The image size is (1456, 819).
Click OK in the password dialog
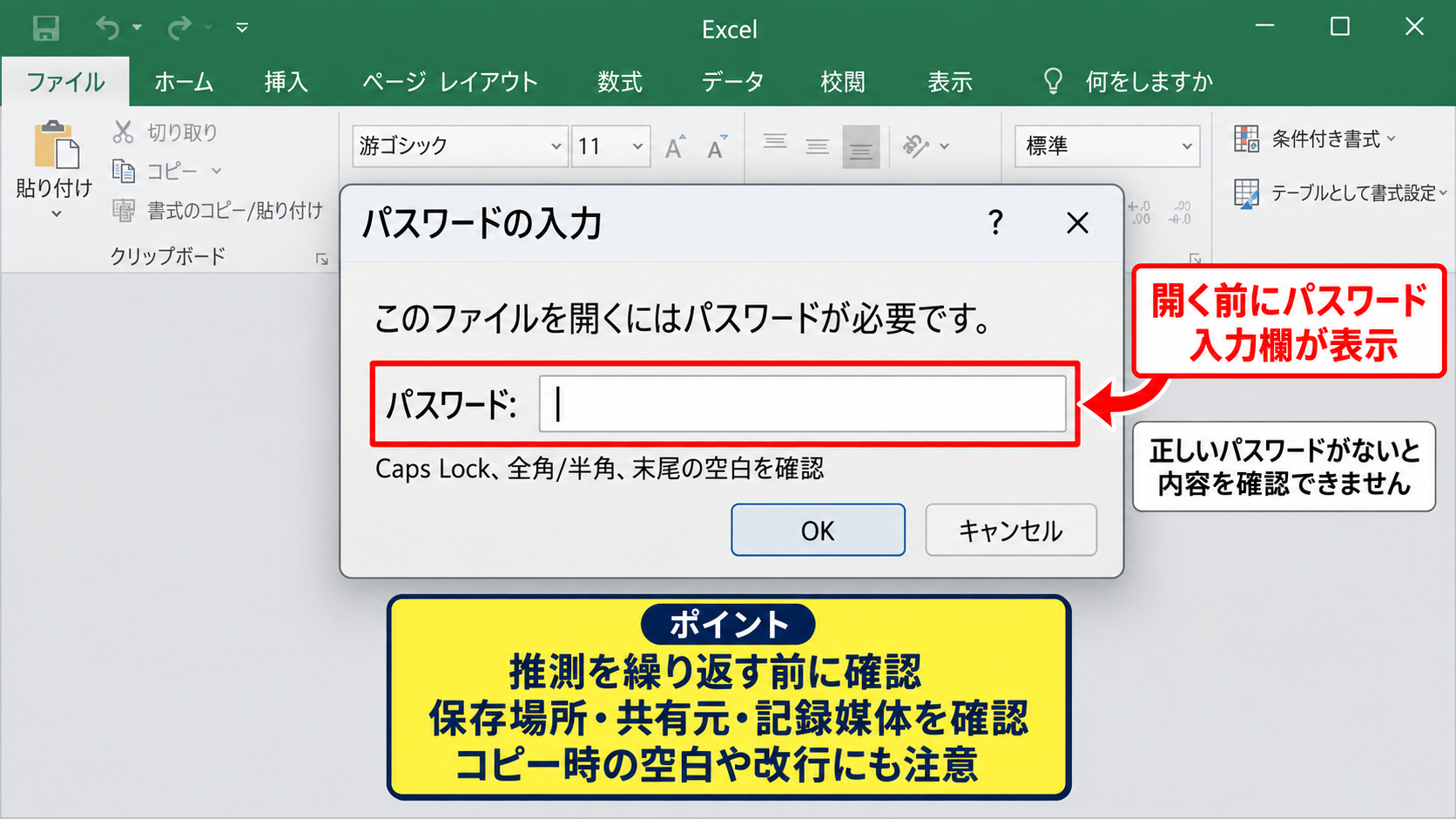[818, 530]
